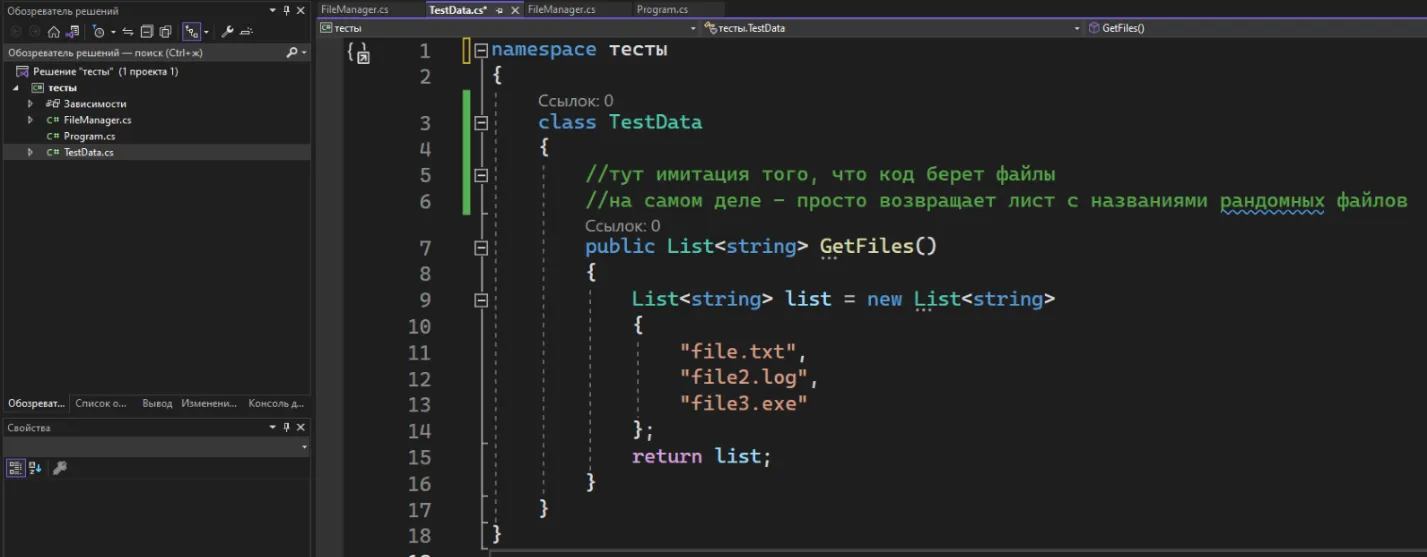This screenshot has width=1427, height=557.
Task: Click the Preview Selected Items icon
Action: click(x=246, y=32)
